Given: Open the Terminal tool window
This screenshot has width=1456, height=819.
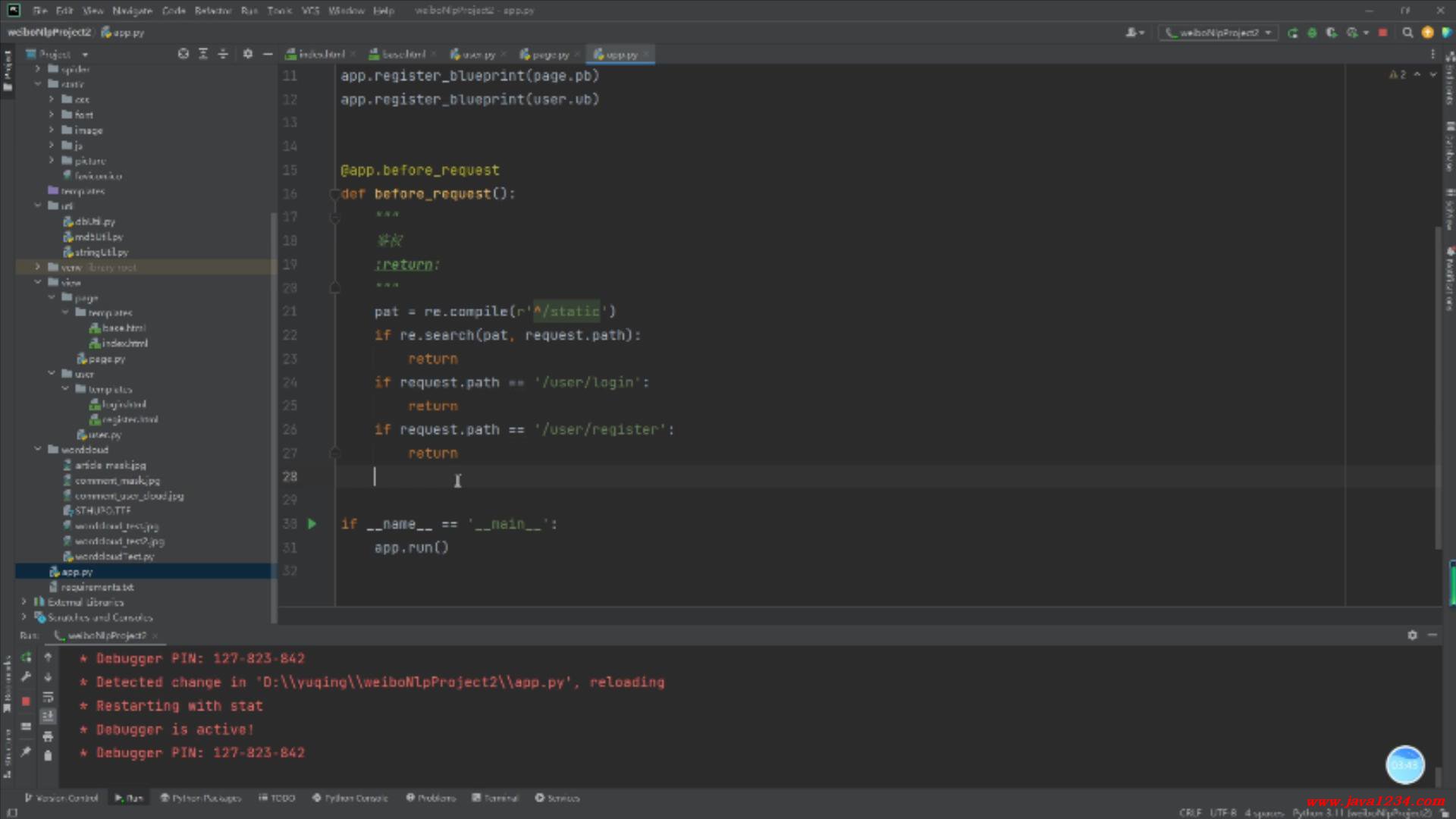Looking at the screenshot, I should [495, 798].
